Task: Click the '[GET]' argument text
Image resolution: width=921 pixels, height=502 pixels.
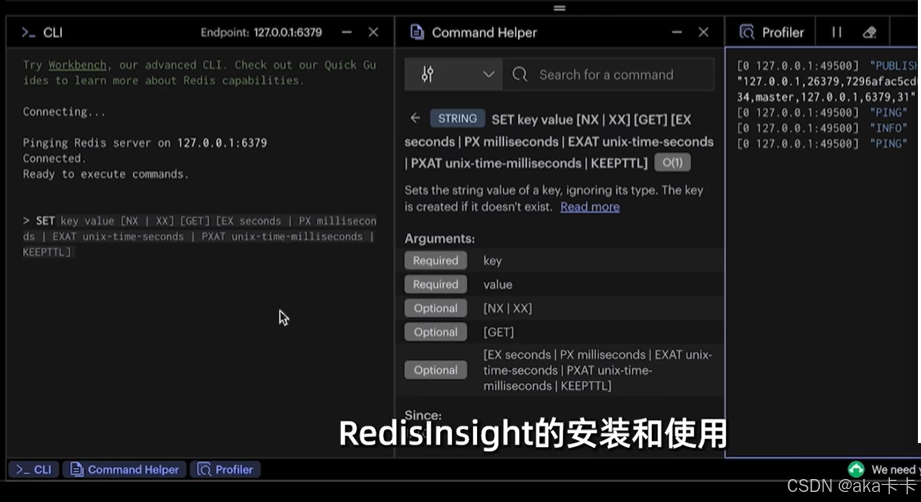Action: click(498, 332)
